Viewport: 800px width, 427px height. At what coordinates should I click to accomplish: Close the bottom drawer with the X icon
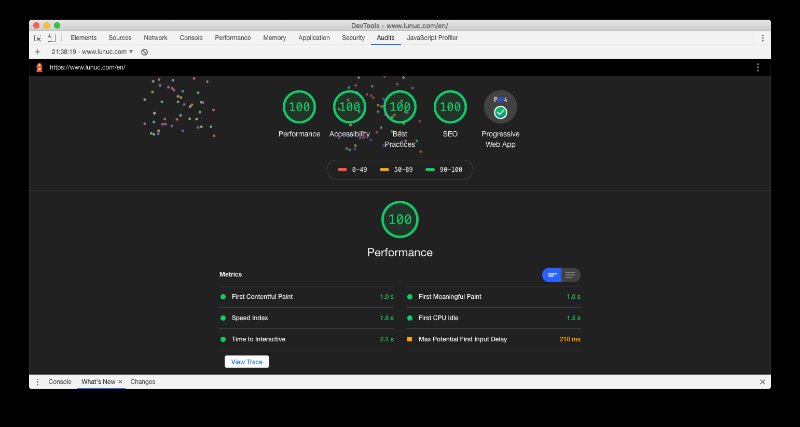click(762, 382)
